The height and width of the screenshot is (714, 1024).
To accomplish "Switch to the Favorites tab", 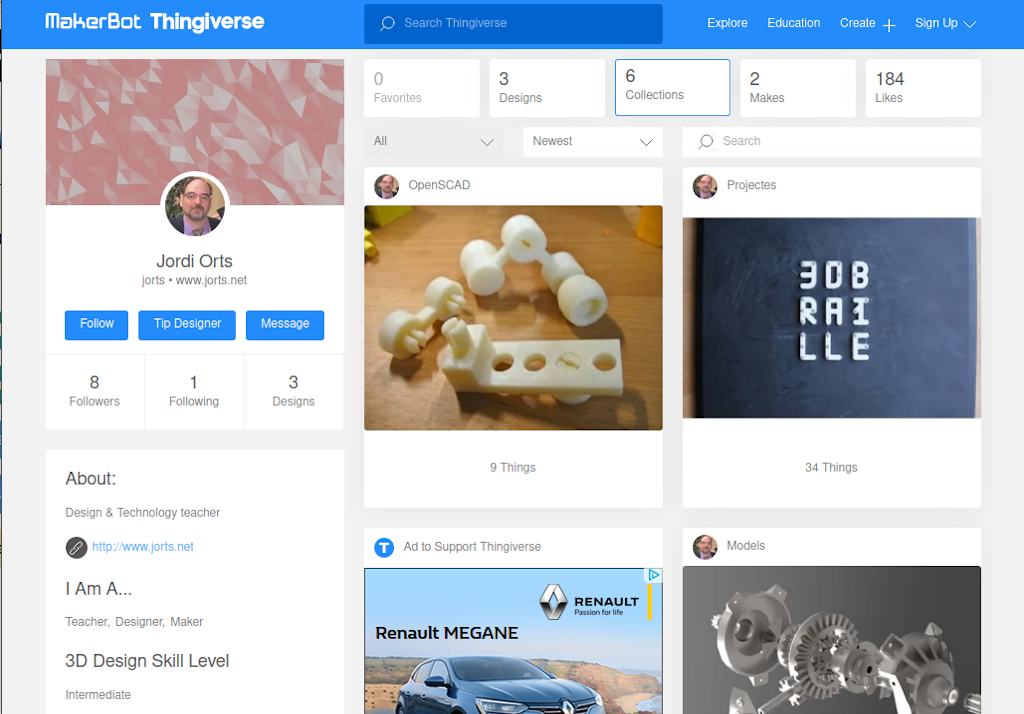I will pyautogui.click(x=422, y=88).
